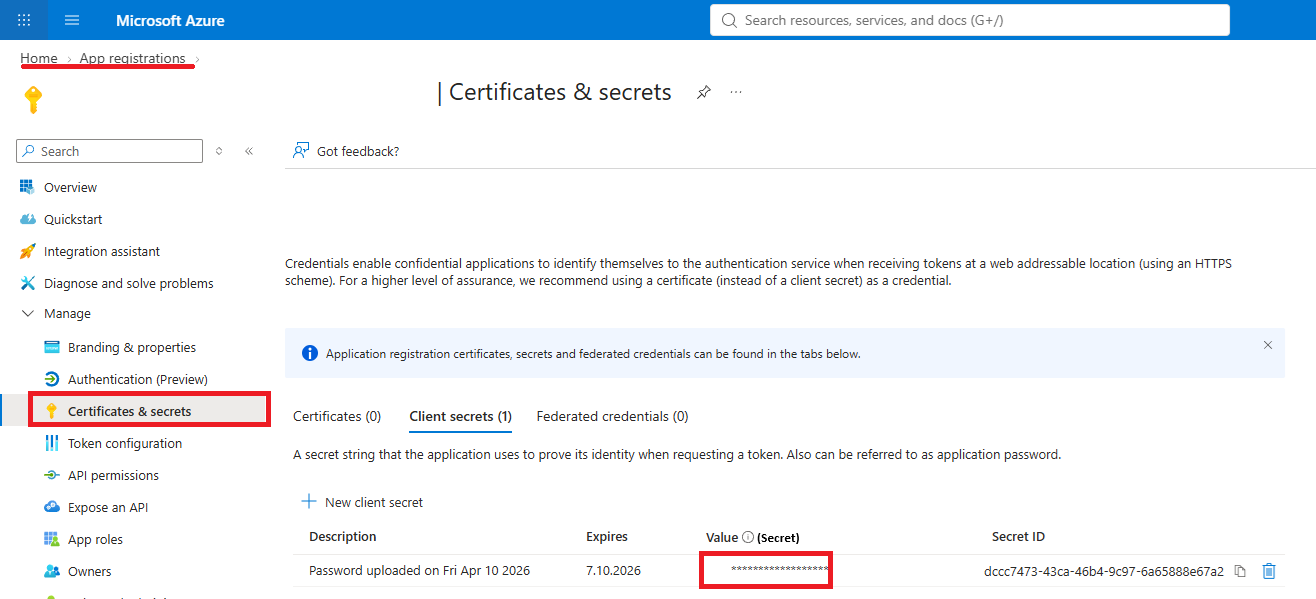Click the feedback person icon
This screenshot has width=1316, height=599.
coord(300,151)
